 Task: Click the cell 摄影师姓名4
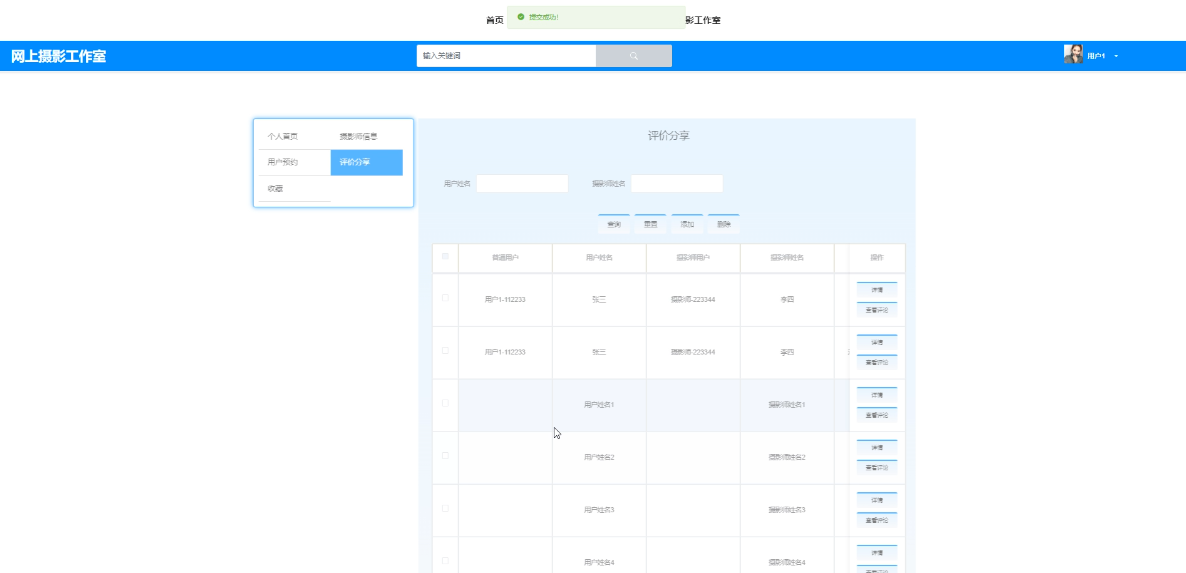[787, 562]
